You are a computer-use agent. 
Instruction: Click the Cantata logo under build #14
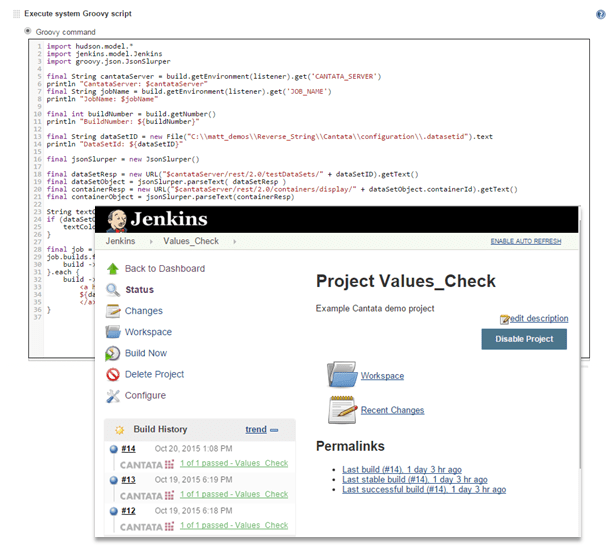147,465
